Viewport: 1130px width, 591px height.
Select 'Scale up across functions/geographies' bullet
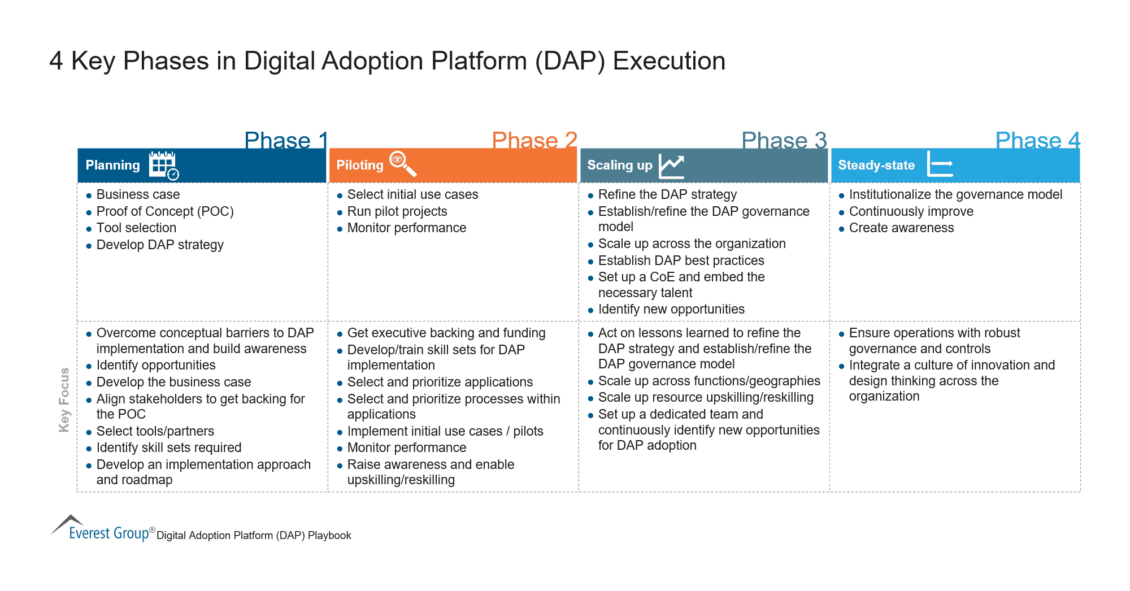pyautogui.click(x=709, y=381)
